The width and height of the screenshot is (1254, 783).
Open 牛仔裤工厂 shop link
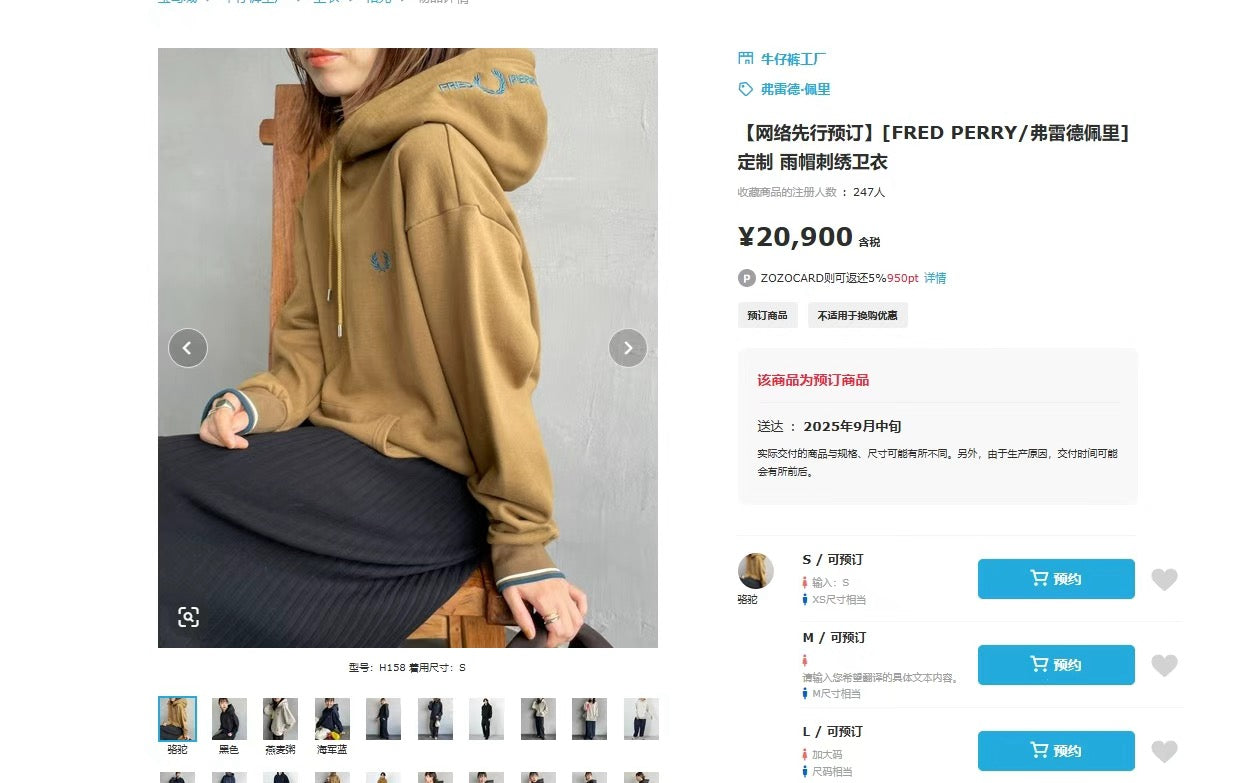[793, 59]
